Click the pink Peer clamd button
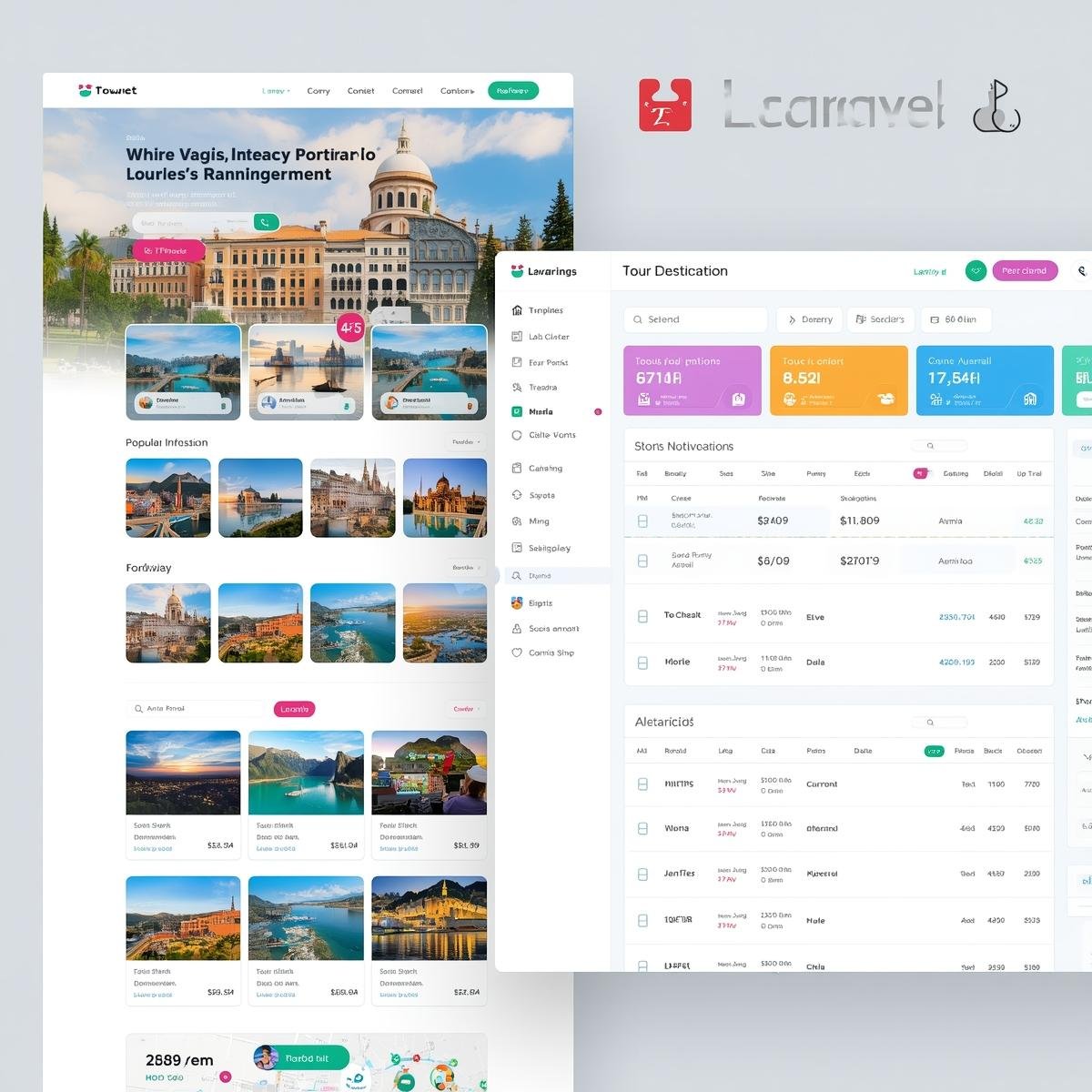 tap(1024, 271)
